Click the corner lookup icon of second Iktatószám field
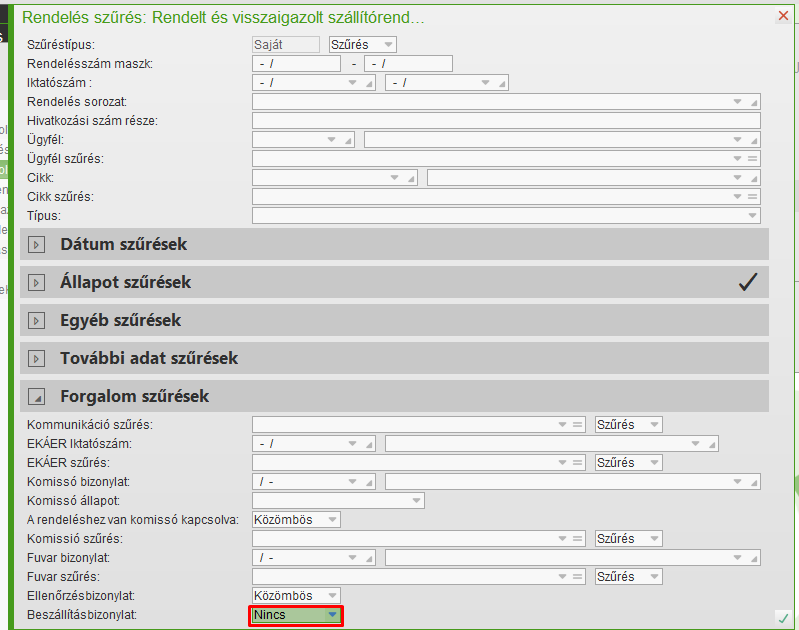799x630 pixels. (x=502, y=84)
